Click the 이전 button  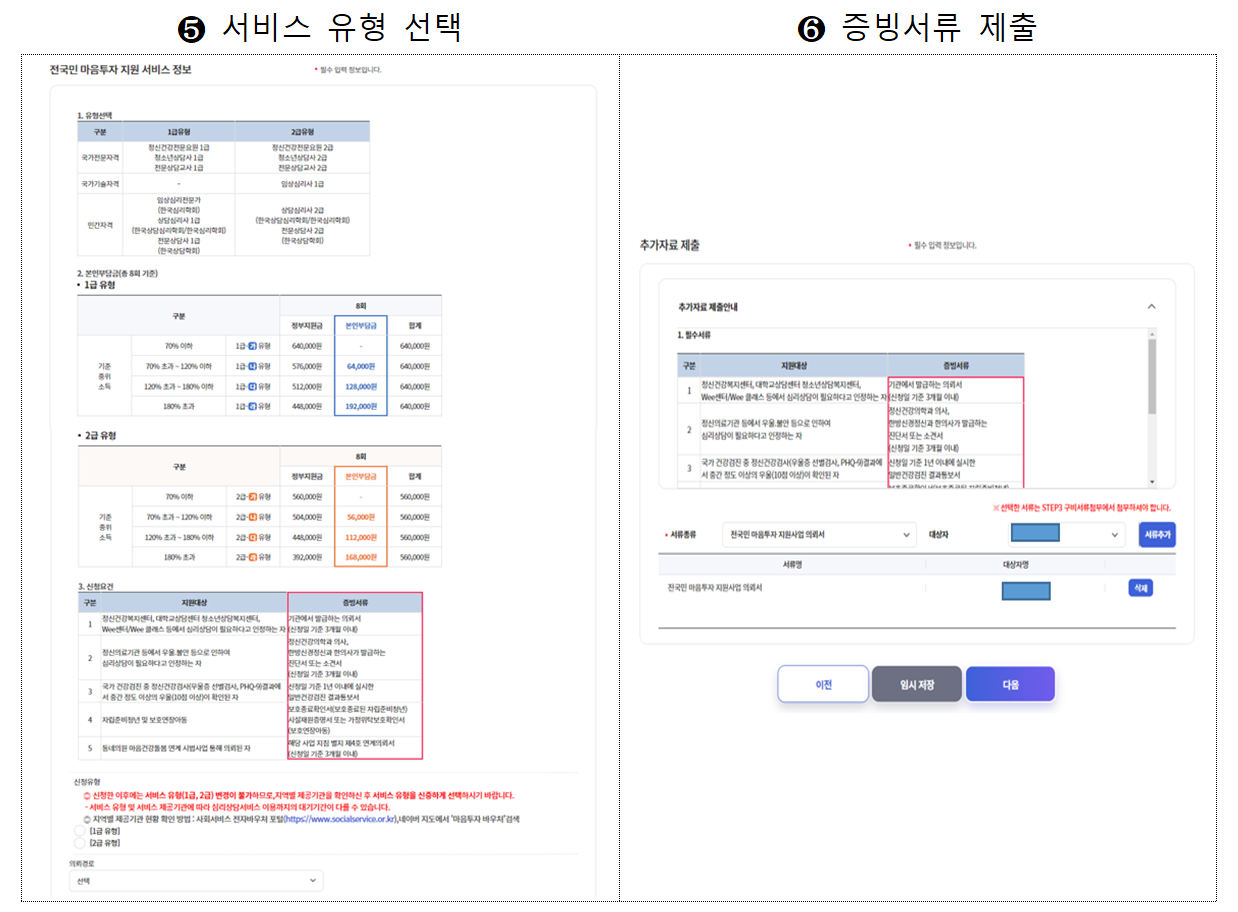tap(822, 685)
